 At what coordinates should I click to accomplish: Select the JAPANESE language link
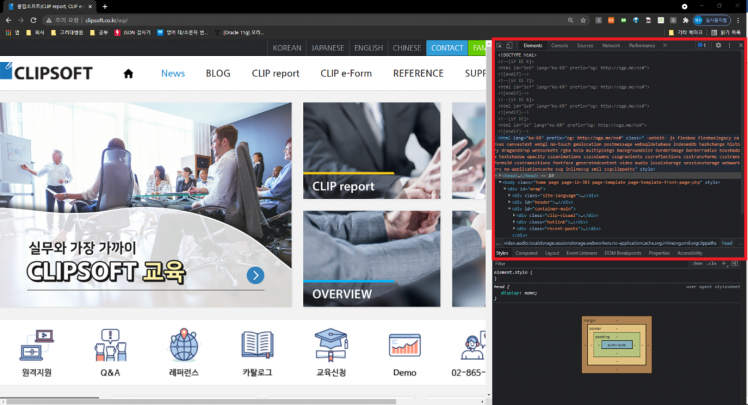[327, 48]
